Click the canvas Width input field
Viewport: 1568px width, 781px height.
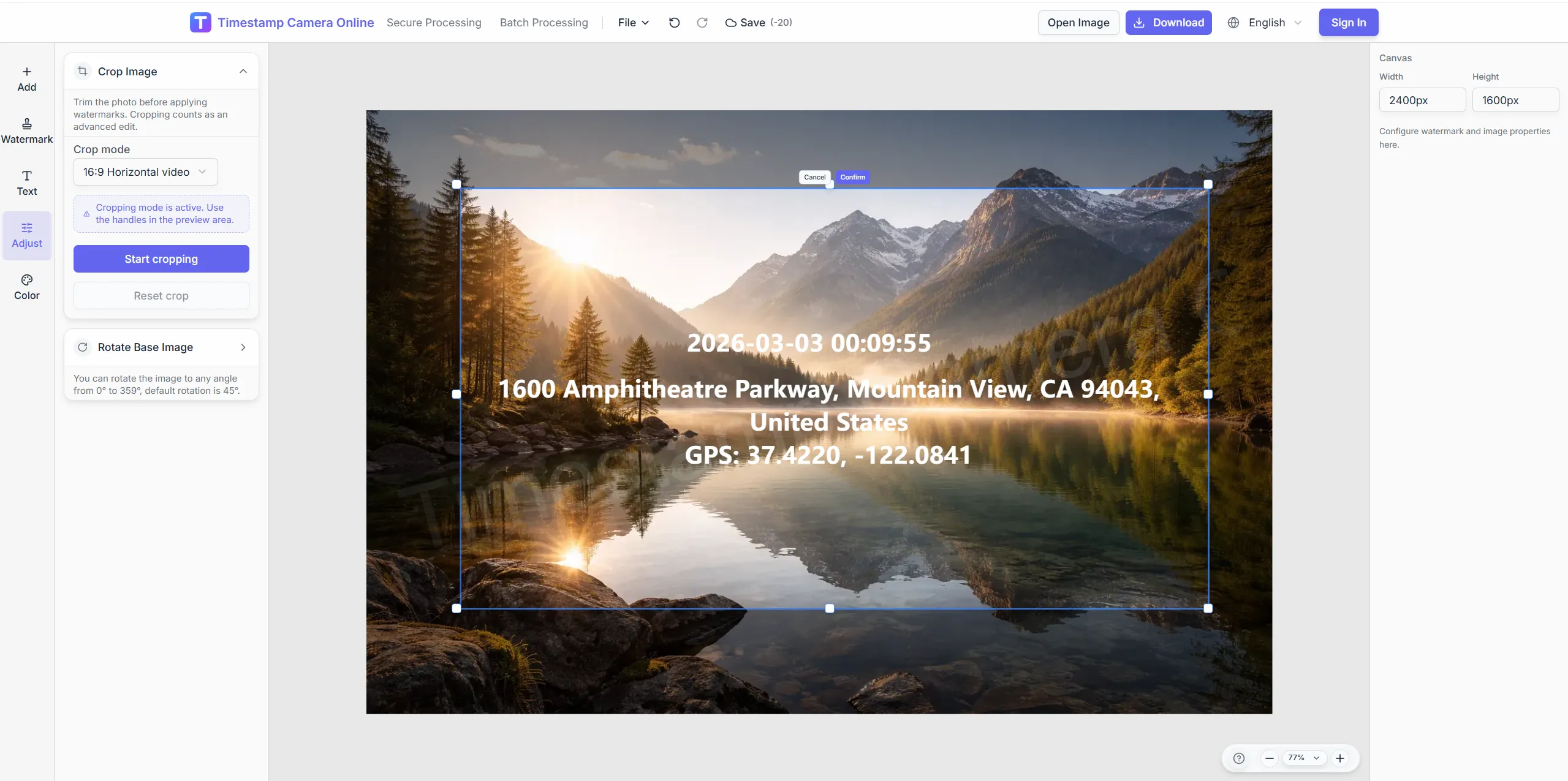(x=1422, y=100)
